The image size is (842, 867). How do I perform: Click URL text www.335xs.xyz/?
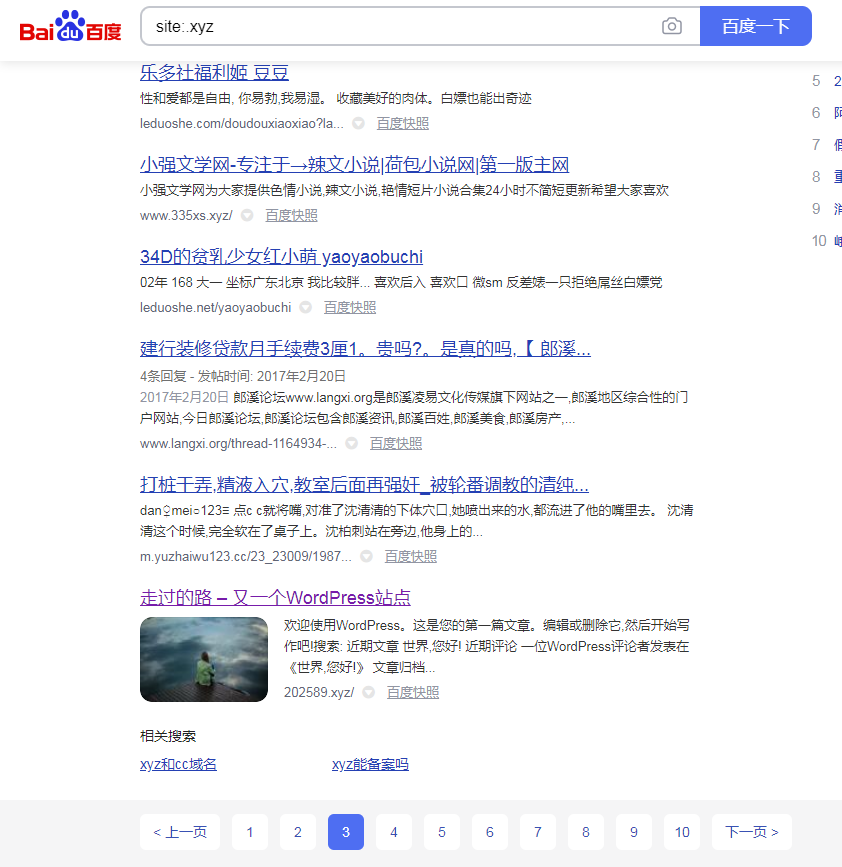pos(186,215)
